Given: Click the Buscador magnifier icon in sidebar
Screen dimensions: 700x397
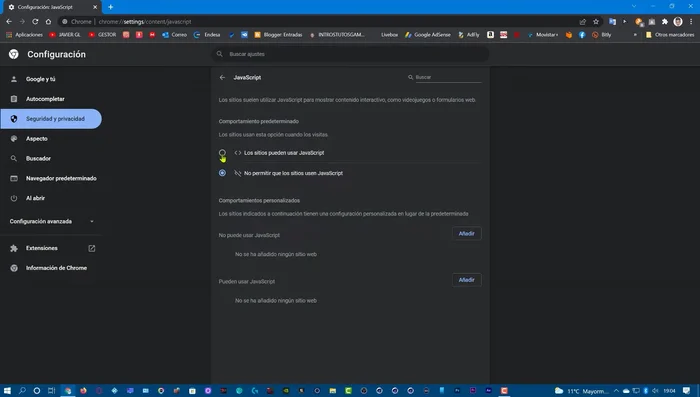Looking at the screenshot, I should pos(14,159).
